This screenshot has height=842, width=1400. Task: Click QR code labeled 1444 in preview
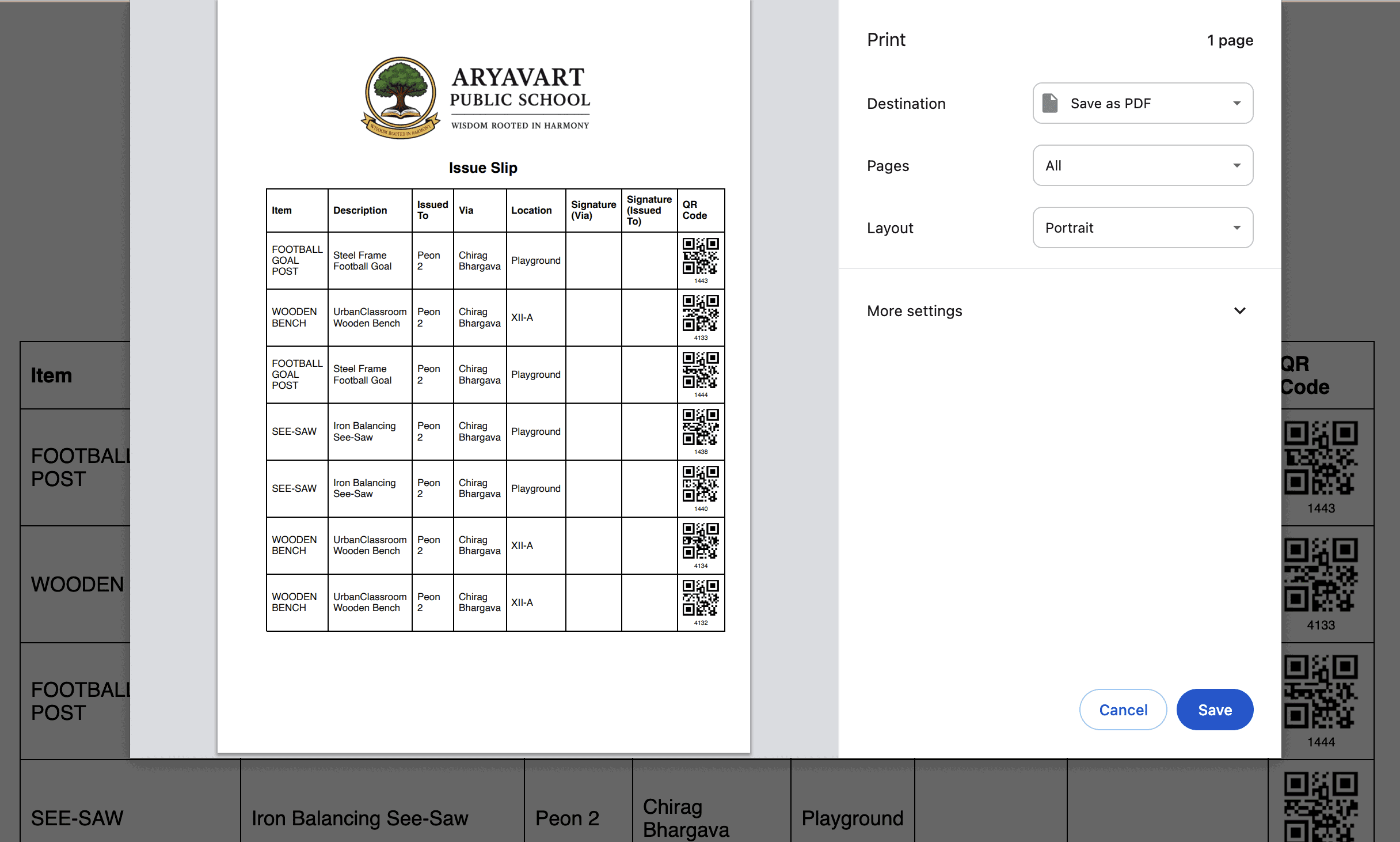(x=701, y=370)
